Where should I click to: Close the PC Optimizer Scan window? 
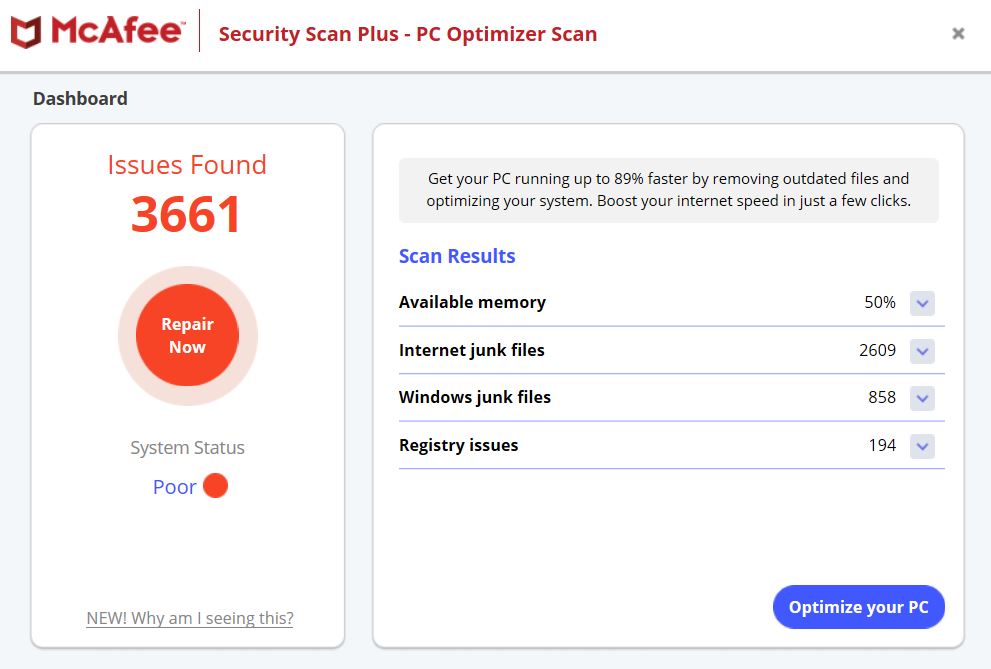[x=958, y=34]
